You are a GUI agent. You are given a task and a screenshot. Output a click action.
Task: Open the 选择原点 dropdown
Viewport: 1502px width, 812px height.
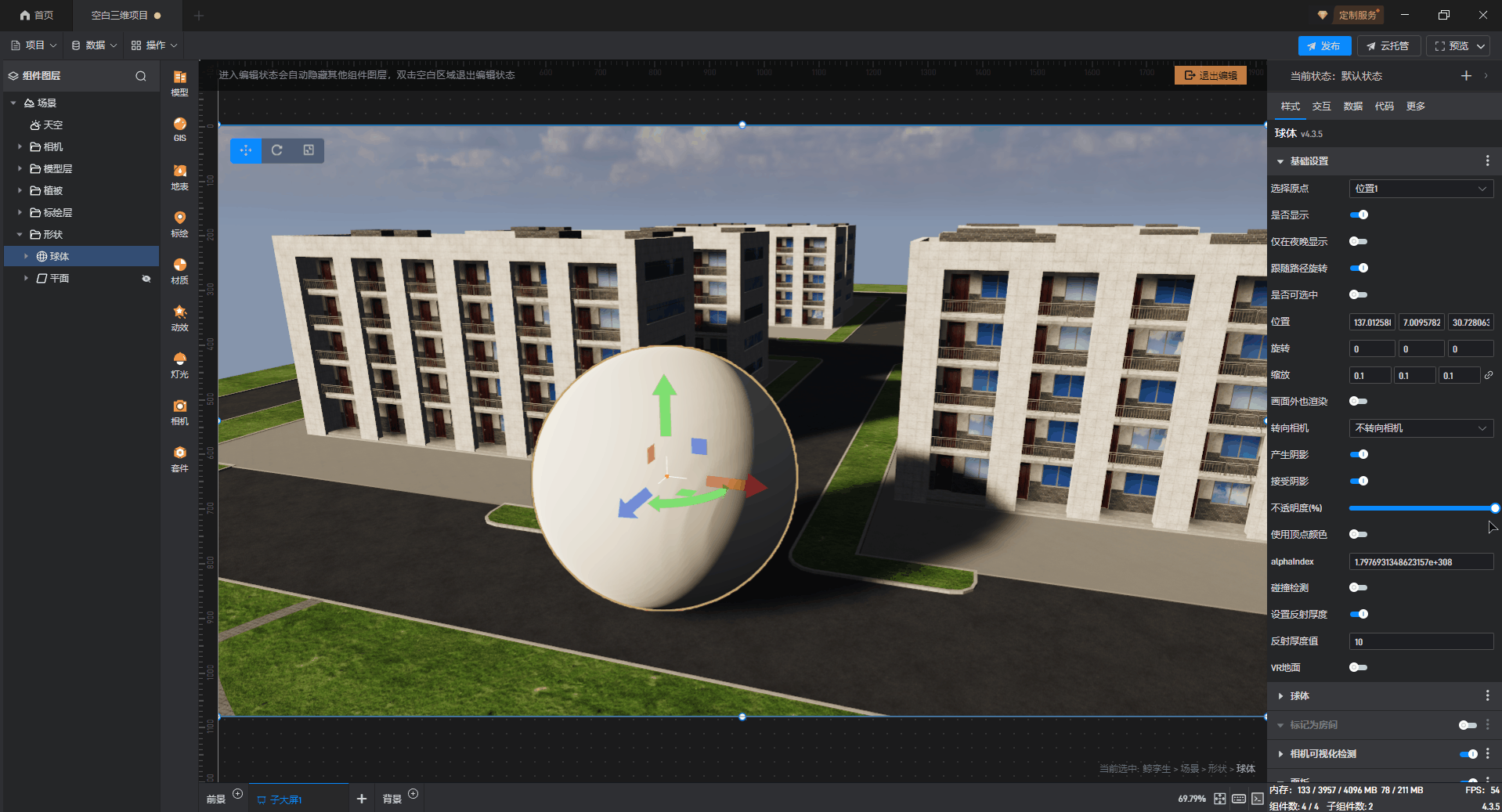coord(1421,189)
